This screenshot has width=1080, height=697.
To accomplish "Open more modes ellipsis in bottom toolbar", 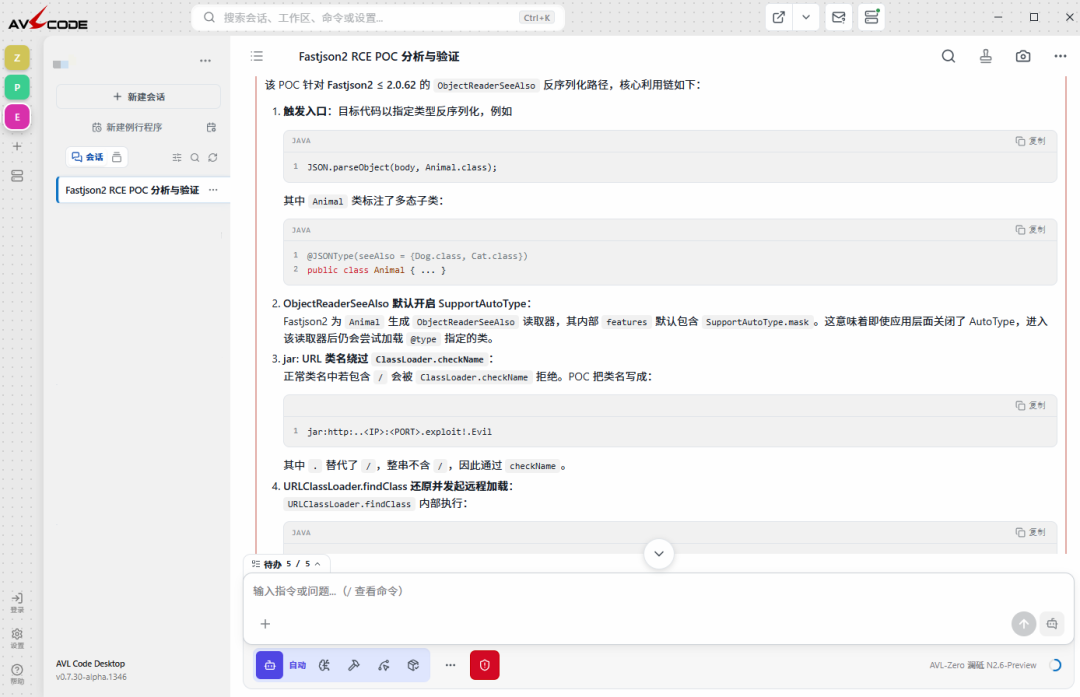I will point(450,665).
